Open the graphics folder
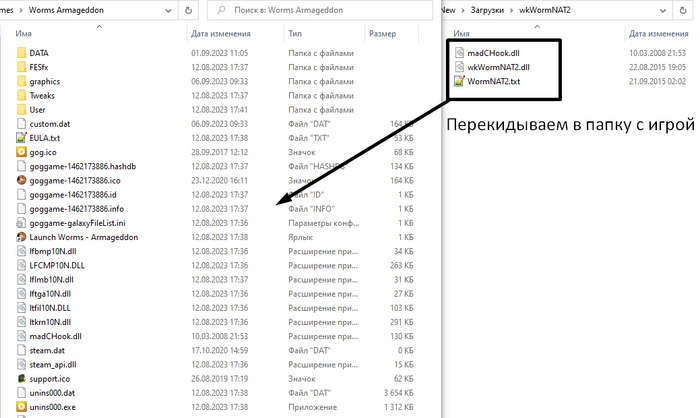 tap(45, 81)
